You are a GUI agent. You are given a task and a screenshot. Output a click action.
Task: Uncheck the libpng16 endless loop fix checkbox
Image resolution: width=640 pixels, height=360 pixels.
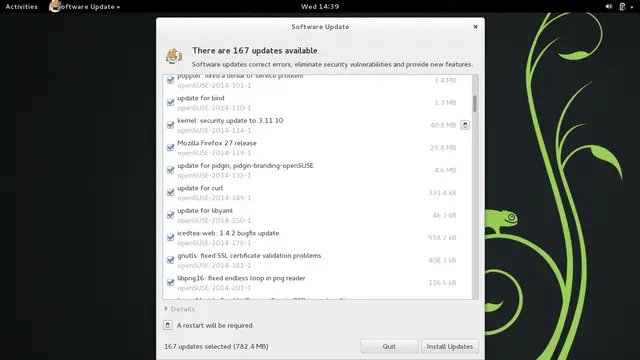click(171, 282)
